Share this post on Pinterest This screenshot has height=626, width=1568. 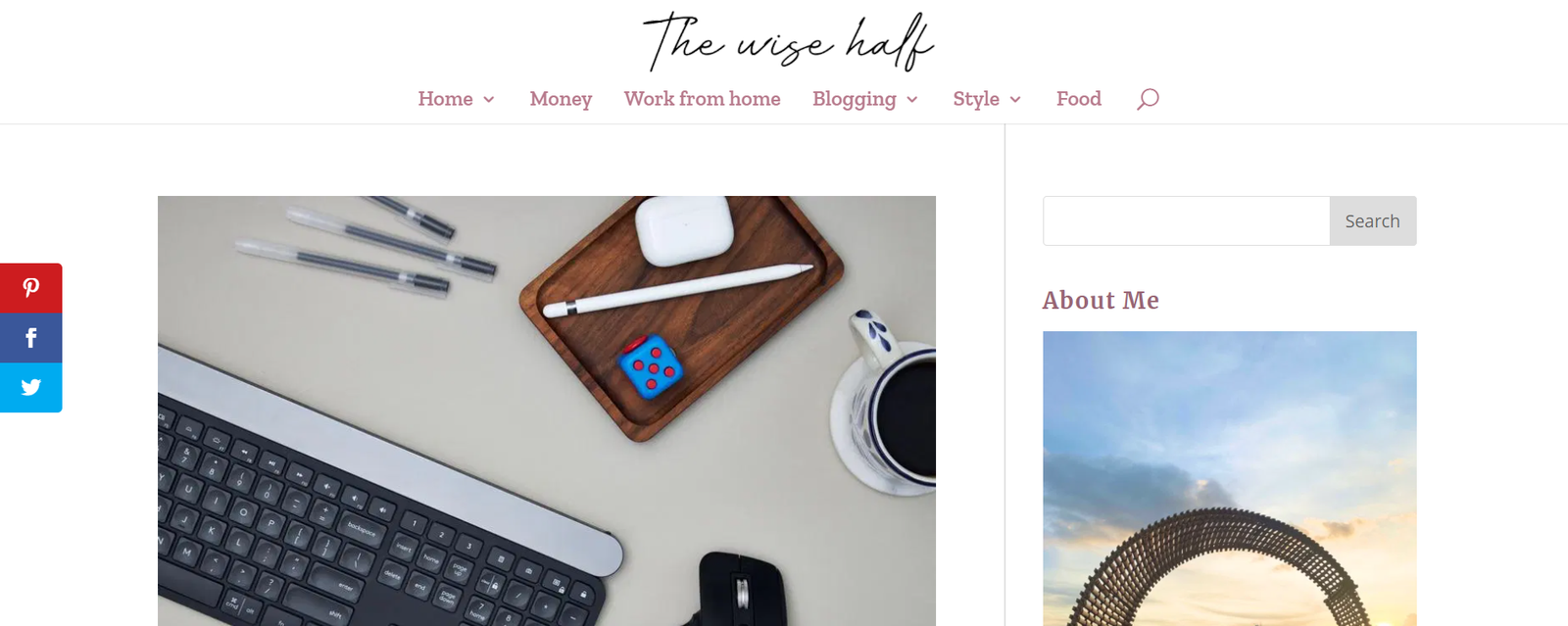point(30,288)
